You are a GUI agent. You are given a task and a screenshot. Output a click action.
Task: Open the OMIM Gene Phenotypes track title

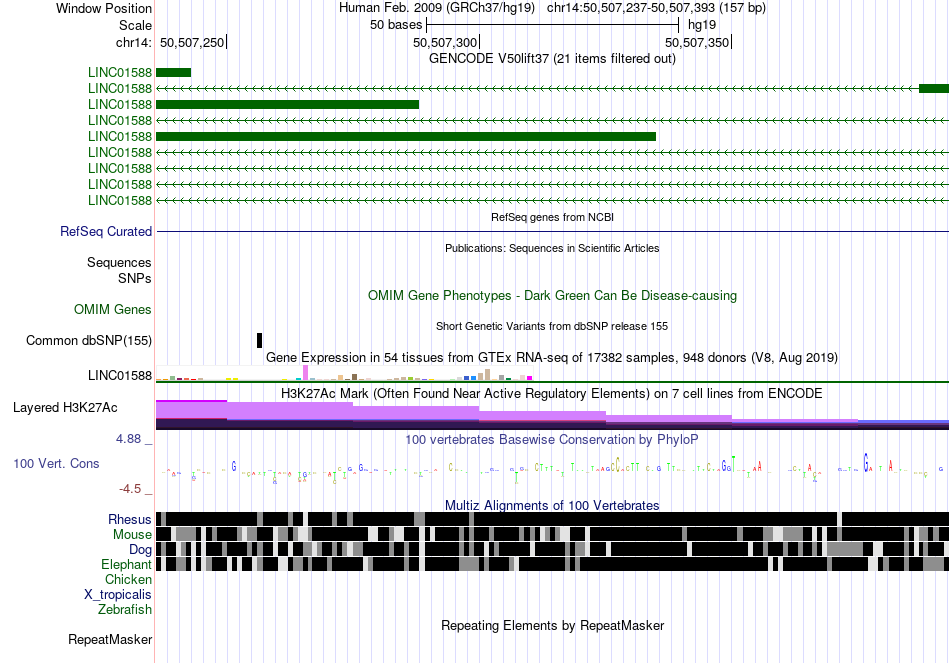click(x=552, y=296)
